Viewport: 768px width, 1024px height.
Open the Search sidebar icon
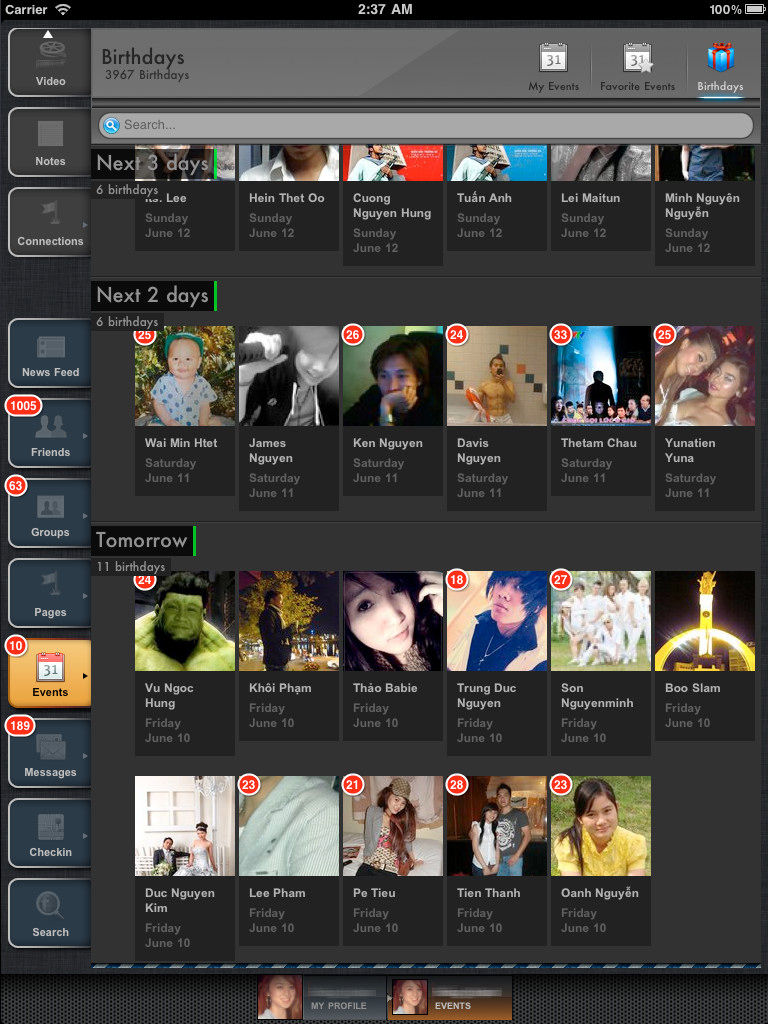50,913
